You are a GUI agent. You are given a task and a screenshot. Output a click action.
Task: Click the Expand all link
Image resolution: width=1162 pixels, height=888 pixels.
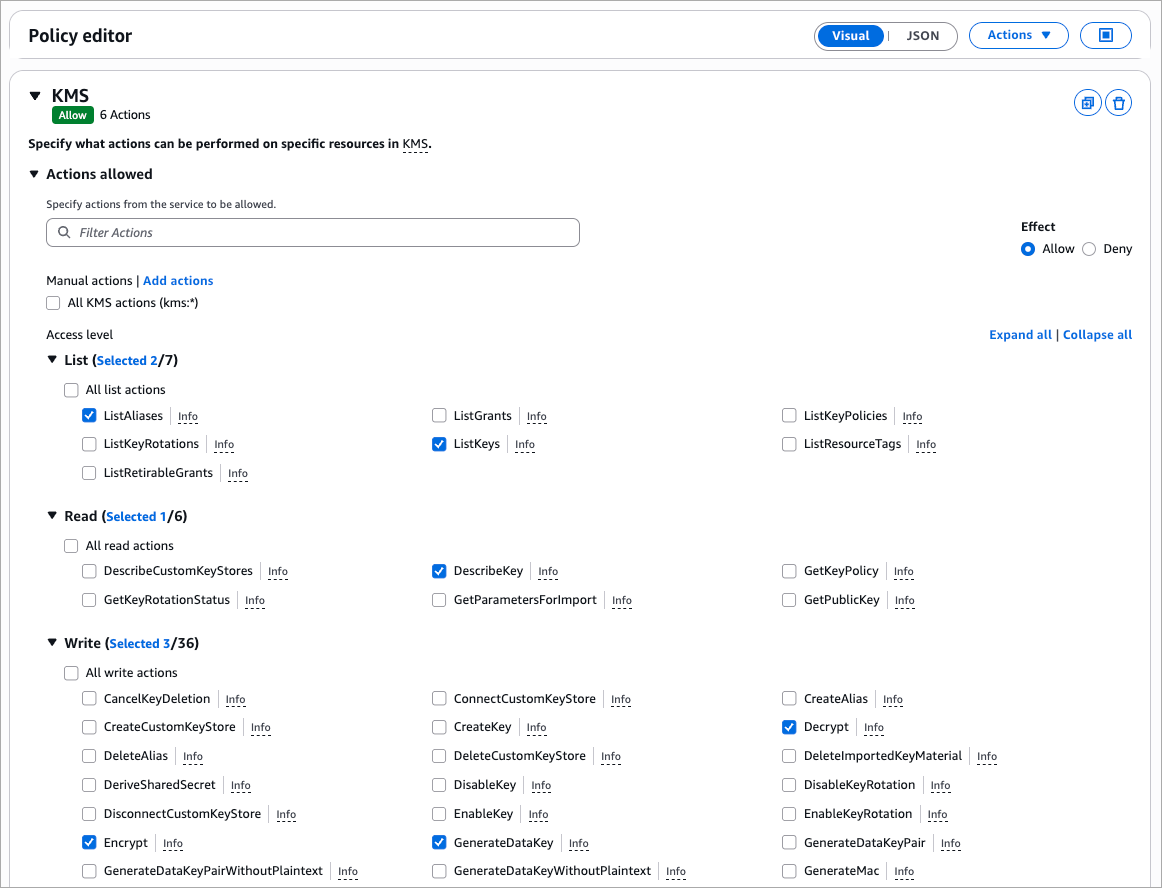[1020, 334]
